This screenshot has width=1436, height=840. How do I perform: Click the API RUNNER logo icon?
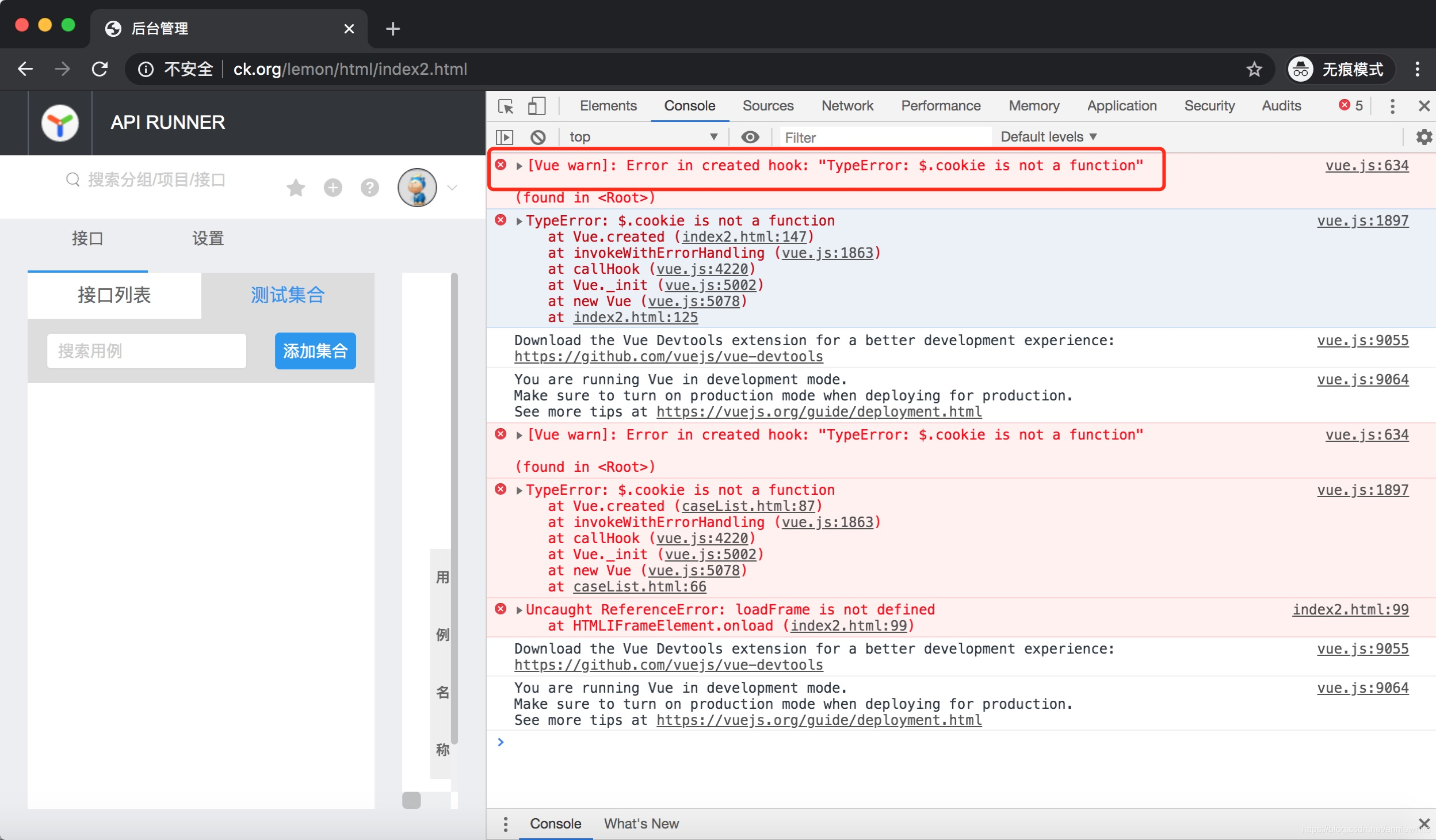point(59,122)
